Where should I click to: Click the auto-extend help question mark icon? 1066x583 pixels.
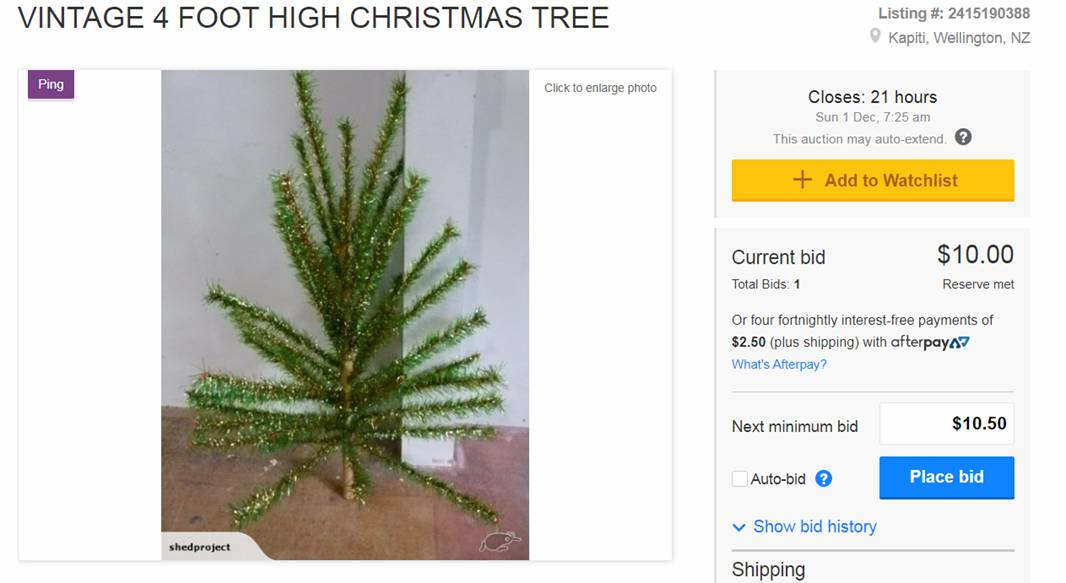(963, 137)
